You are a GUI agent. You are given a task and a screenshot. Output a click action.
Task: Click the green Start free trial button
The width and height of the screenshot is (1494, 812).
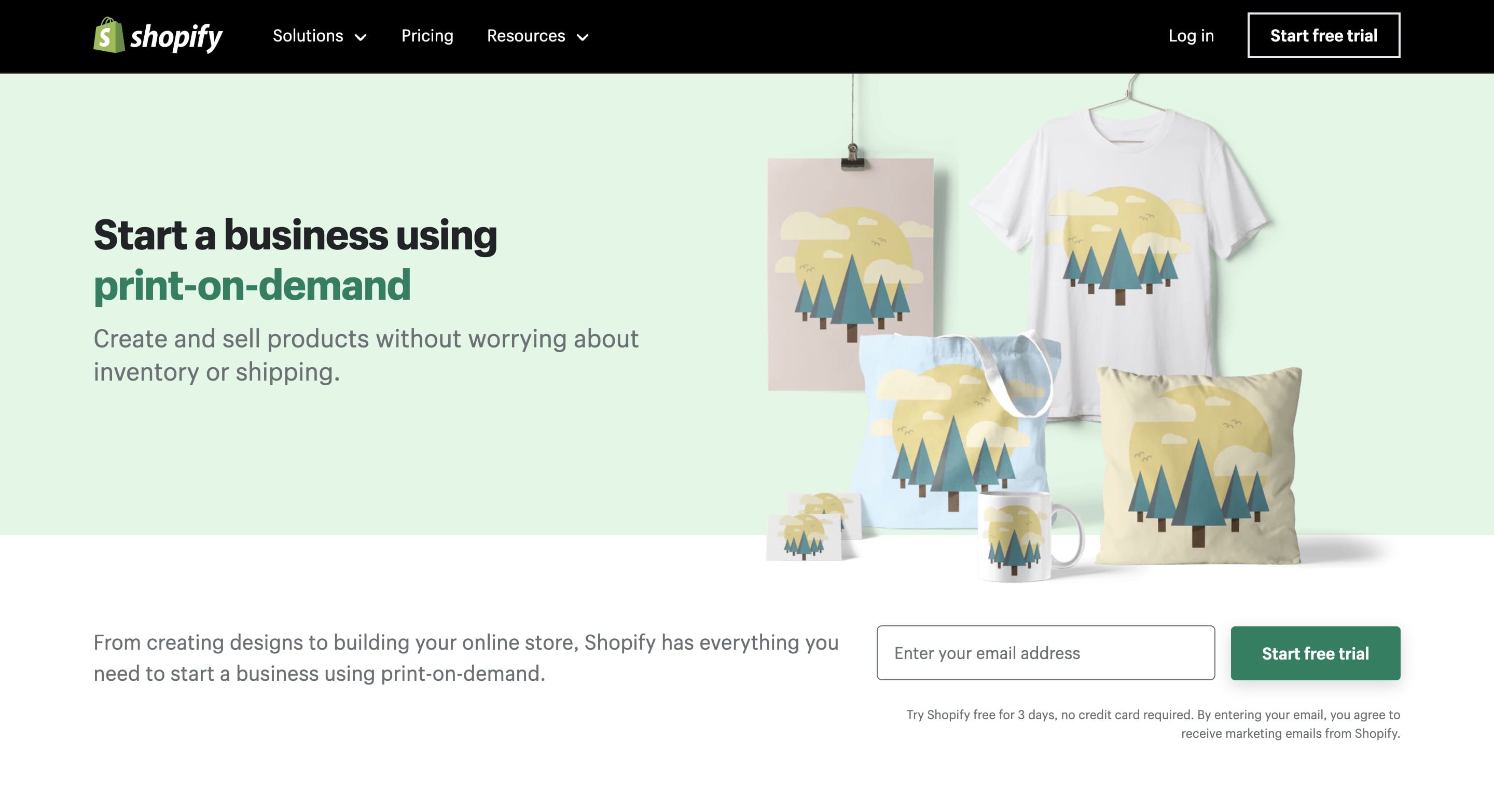point(1315,653)
